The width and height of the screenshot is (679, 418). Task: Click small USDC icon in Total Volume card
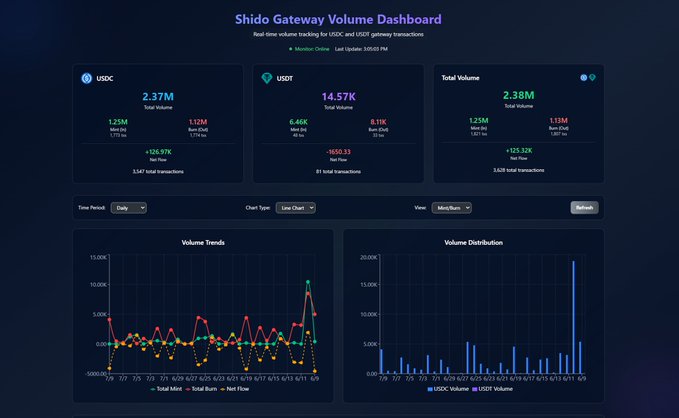point(584,78)
